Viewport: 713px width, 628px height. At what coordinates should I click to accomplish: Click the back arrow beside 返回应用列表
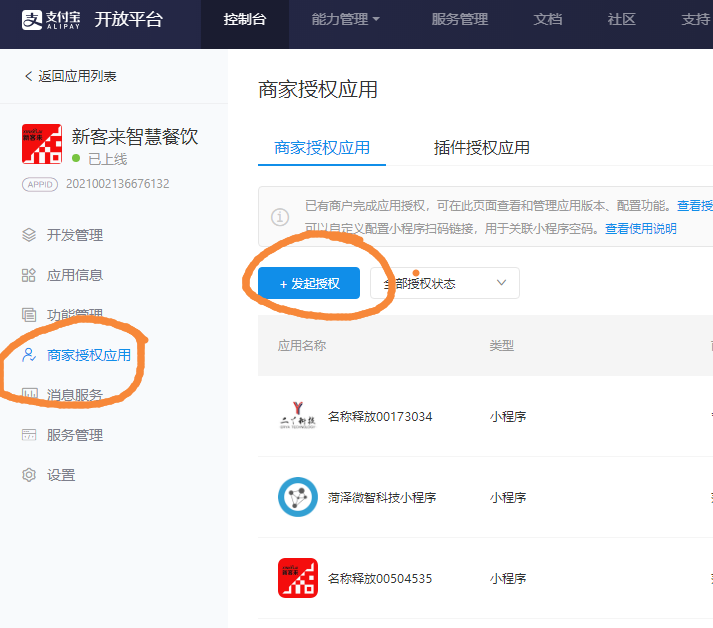(x=28, y=76)
